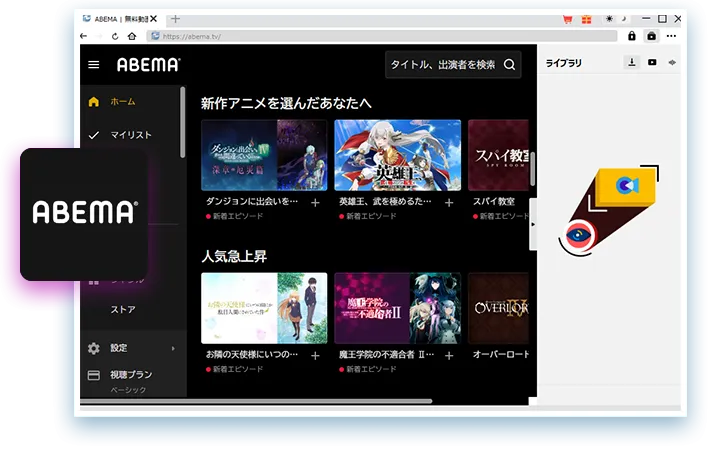Click the card icon beside 視聴プラン
Viewport: 713px width, 453px height.
[94, 375]
